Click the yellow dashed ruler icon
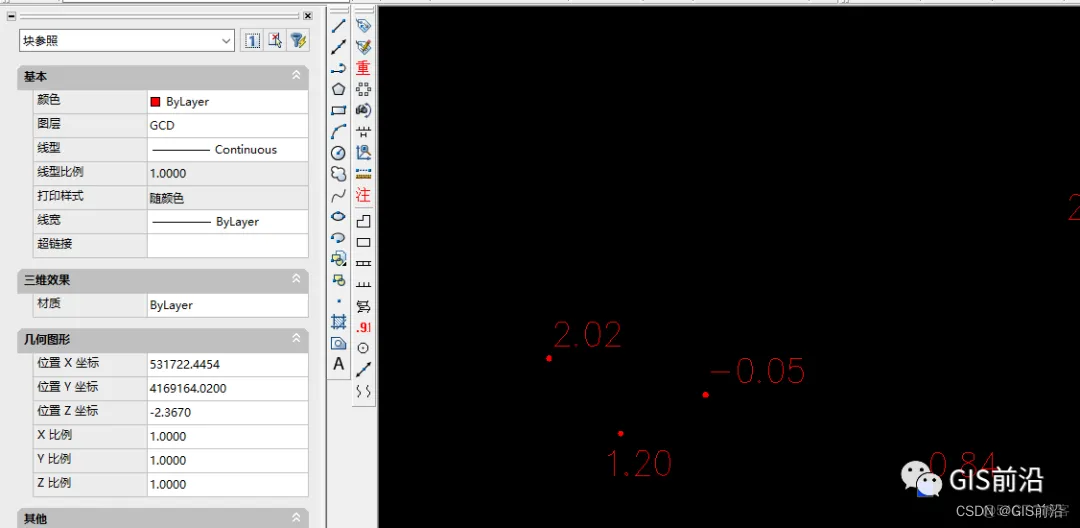 point(363,173)
